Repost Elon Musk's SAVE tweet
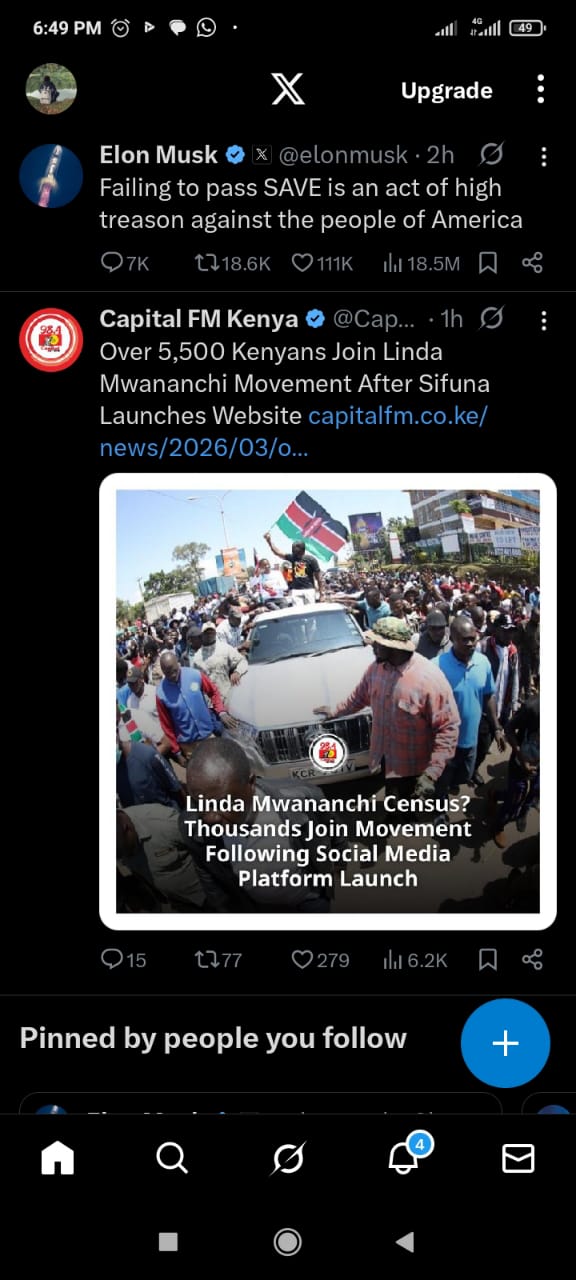Viewport: 576px width, 1280px height. tap(232, 263)
